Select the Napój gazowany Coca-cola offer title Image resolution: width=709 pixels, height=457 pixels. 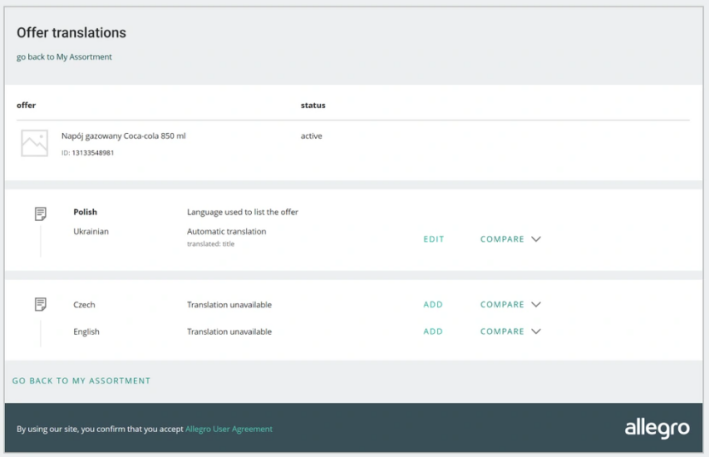124,136
